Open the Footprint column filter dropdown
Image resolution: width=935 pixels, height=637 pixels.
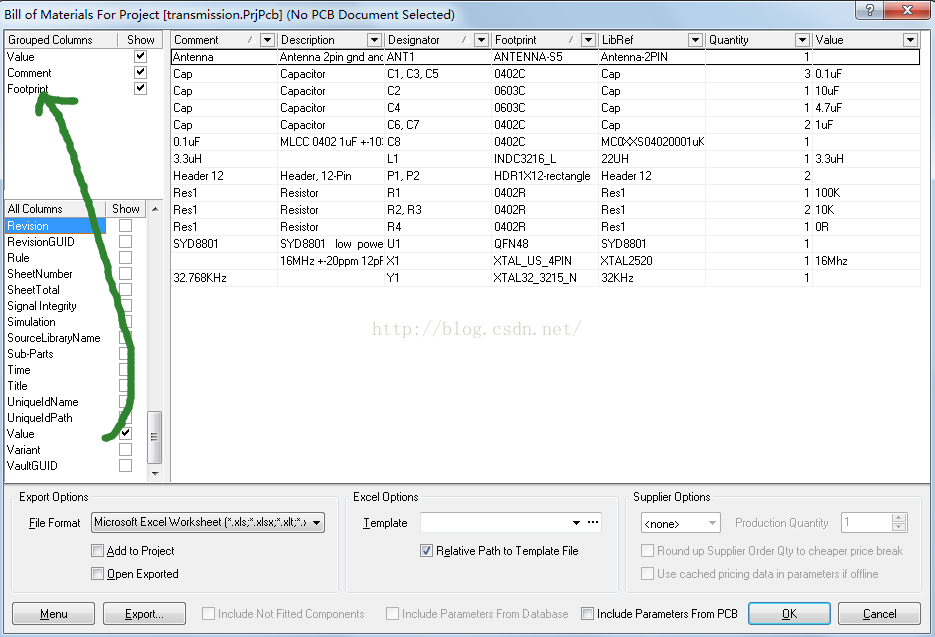coord(588,40)
